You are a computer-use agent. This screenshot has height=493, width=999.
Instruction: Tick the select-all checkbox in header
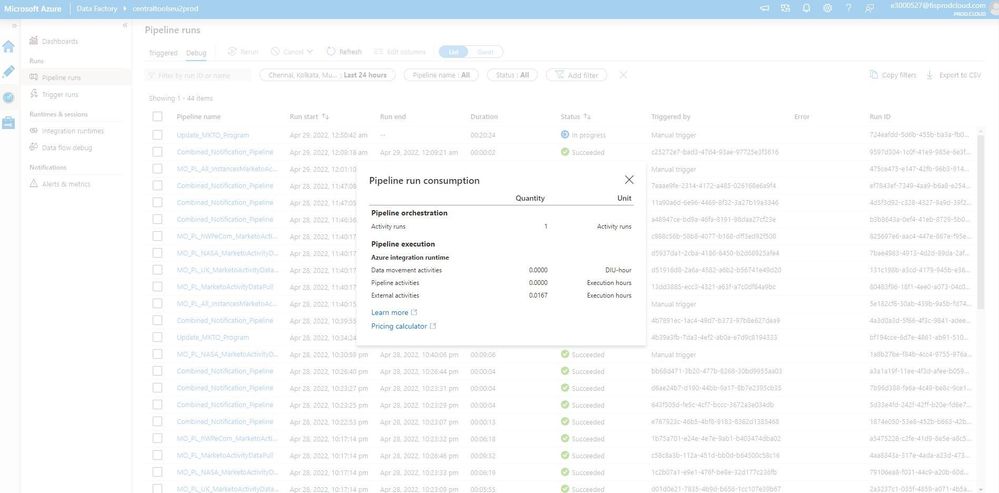[157, 117]
